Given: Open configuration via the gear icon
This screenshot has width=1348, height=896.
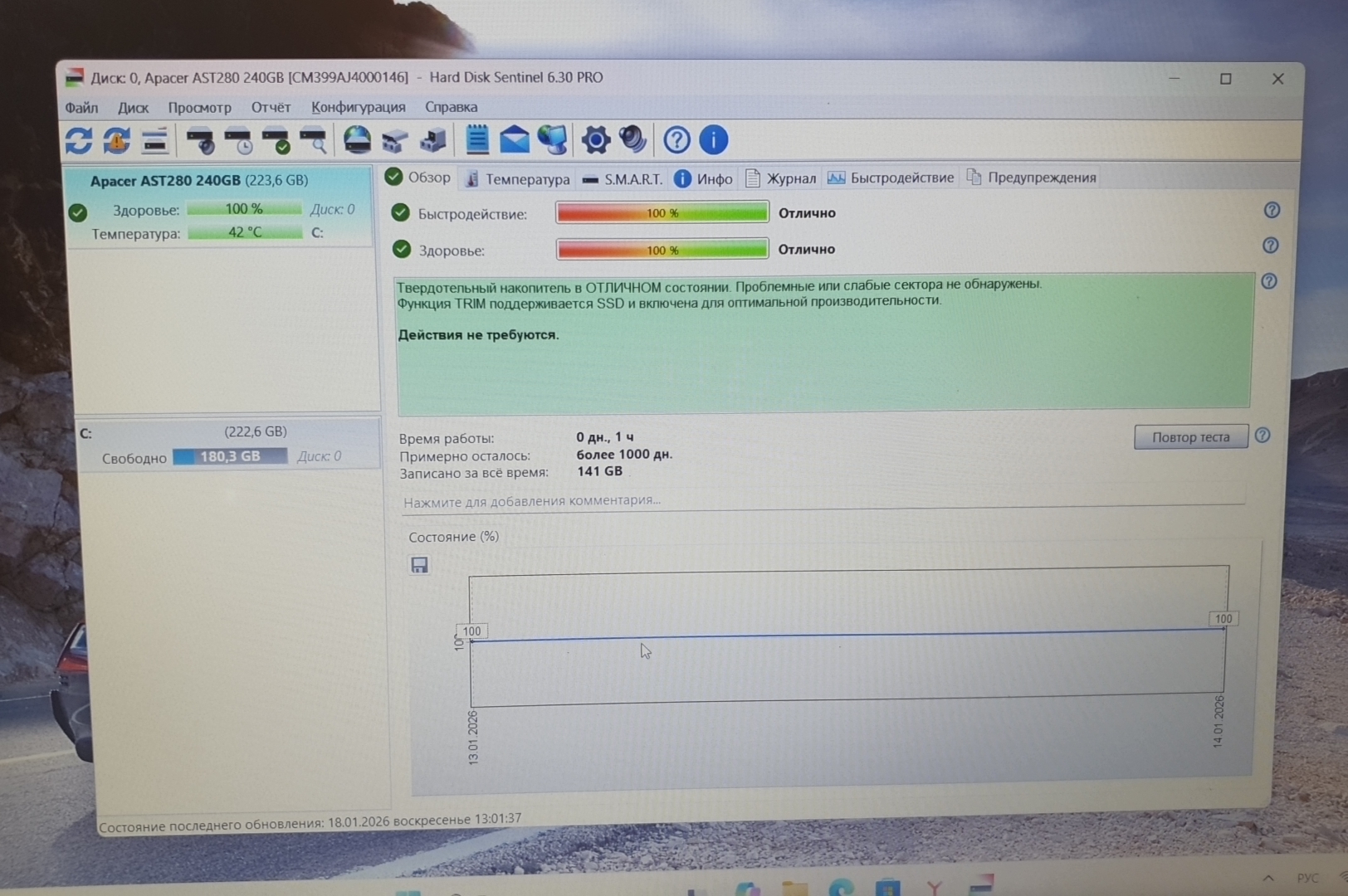Looking at the screenshot, I should (x=595, y=140).
